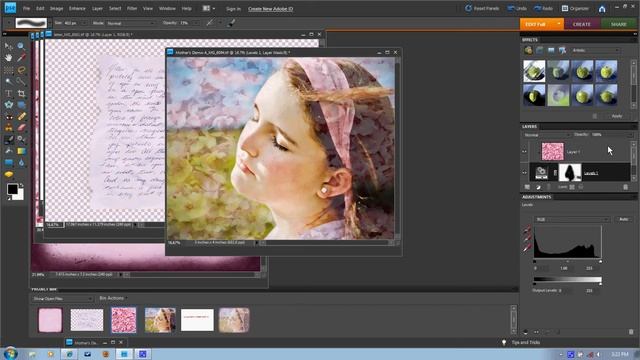Image resolution: width=640 pixels, height=360 pixels.
Task: Click the black input levels slider handle
Action: [x=535, y=262]
